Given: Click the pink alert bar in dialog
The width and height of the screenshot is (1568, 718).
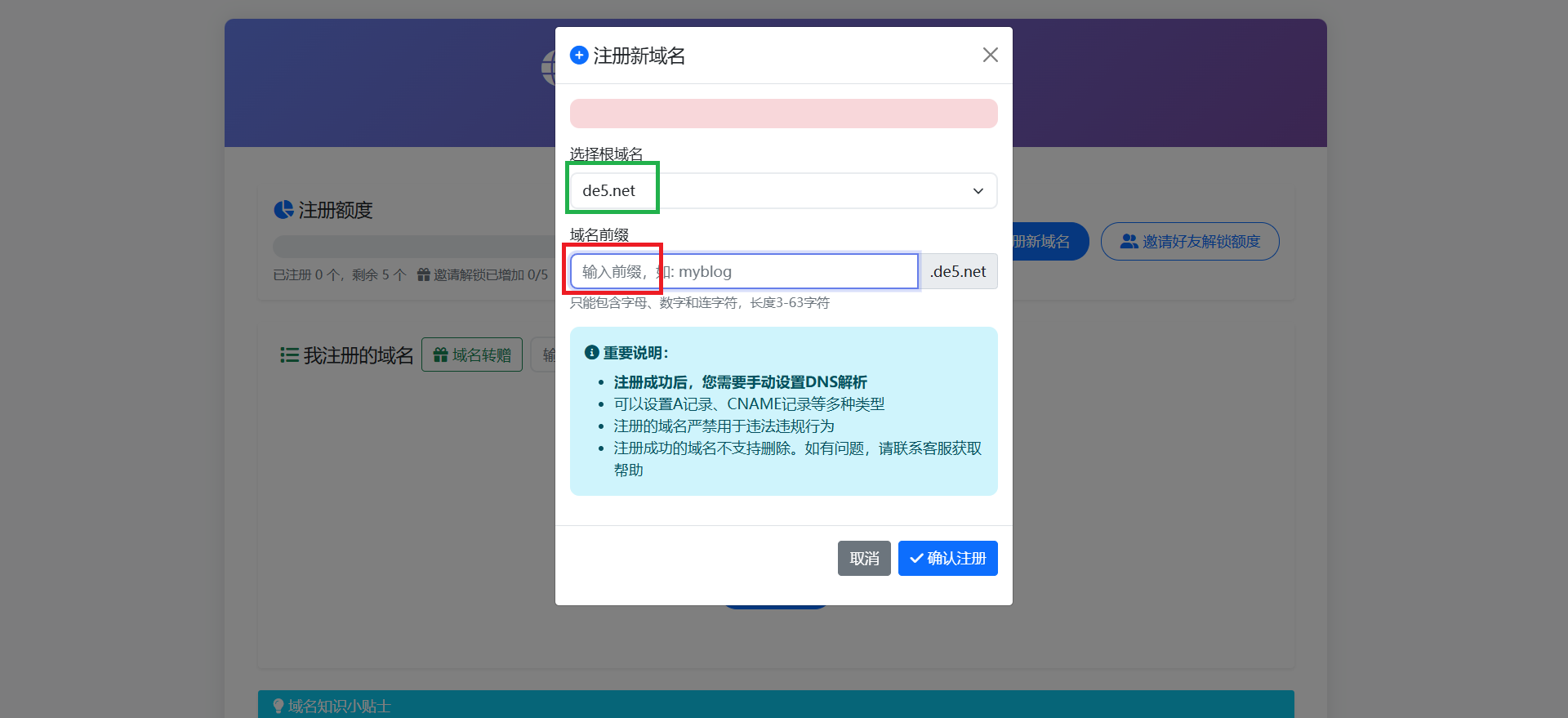Looking at the screenshot, I should pyautogui.click(x=782, y=114).
